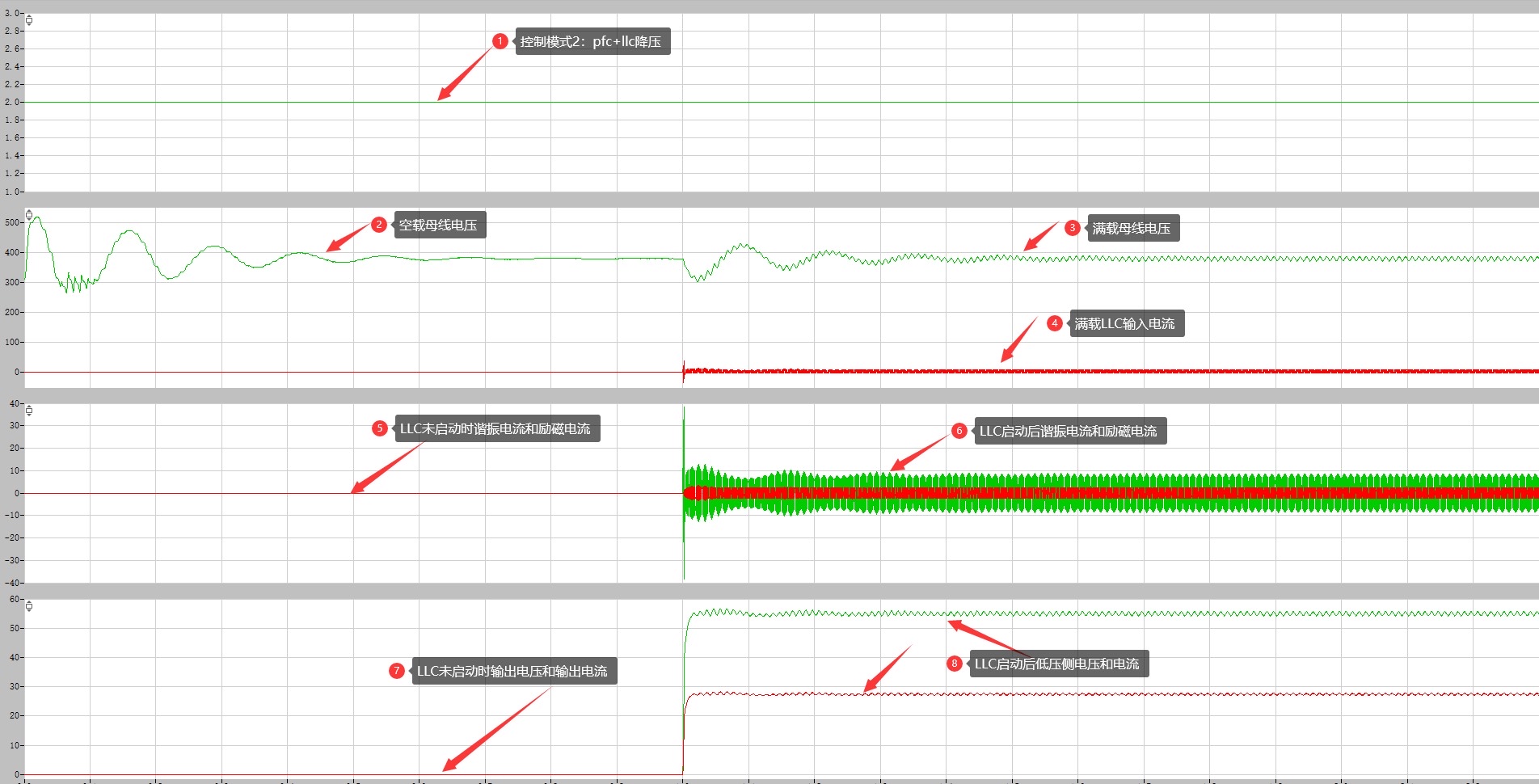Toggle y-axis zoom lock on output voltage plot
The width and height of the screenshot is (1539, 784).
click(29, 606)
